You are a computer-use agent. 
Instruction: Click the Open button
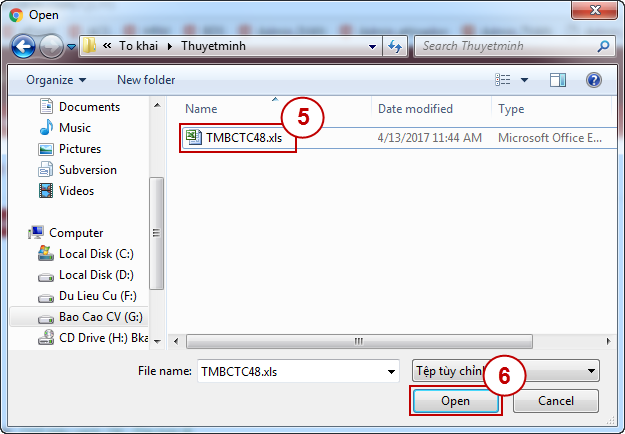[x=456, y=401]
